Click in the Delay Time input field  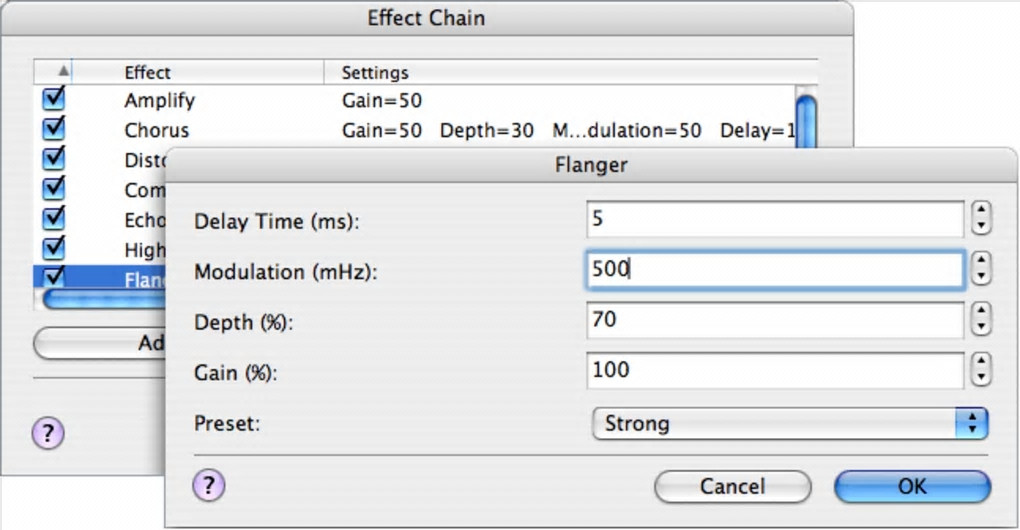click(775, 218)
